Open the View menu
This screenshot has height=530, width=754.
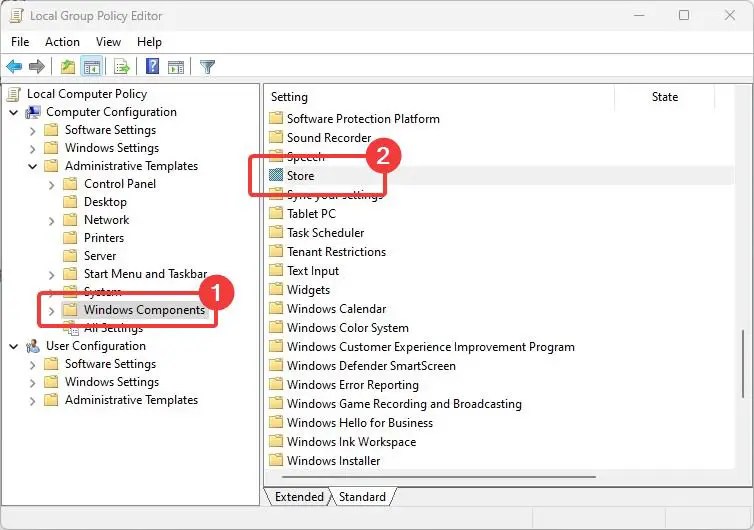pos(108,42)
